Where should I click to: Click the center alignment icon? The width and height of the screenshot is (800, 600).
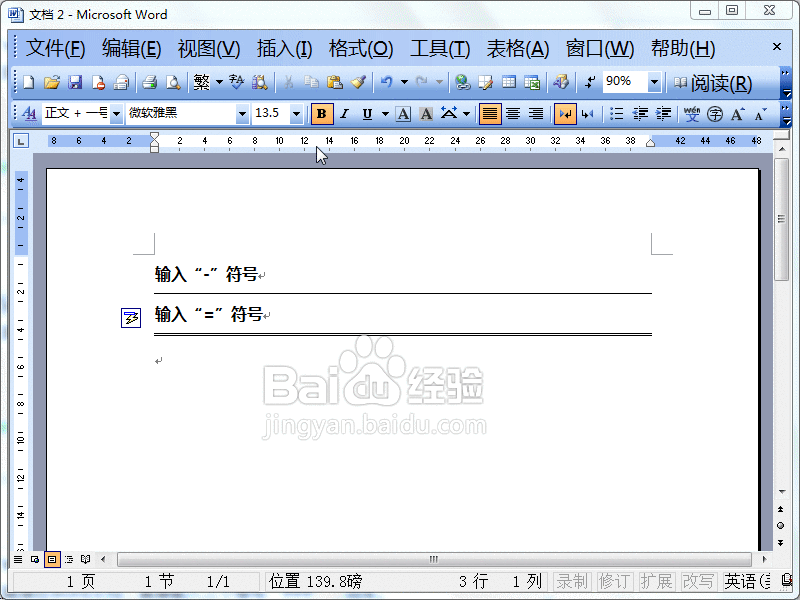click(x=513, y=114)
